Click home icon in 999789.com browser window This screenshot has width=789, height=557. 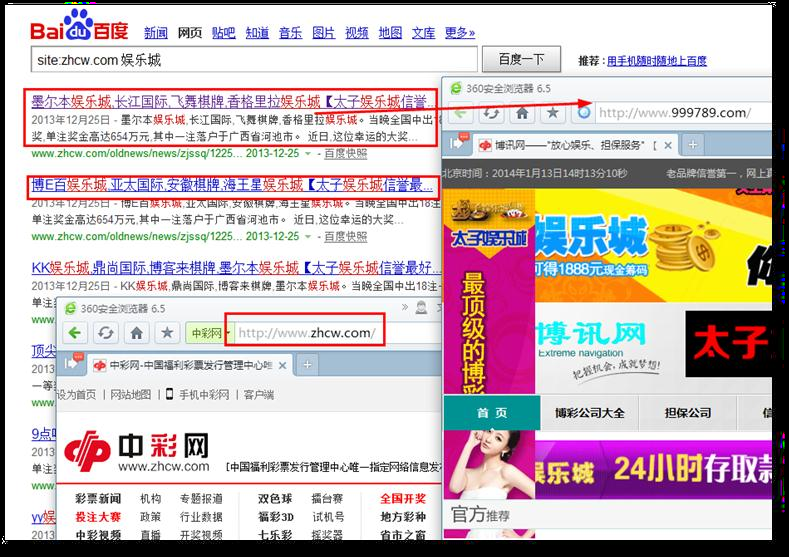tap(522, 111)
